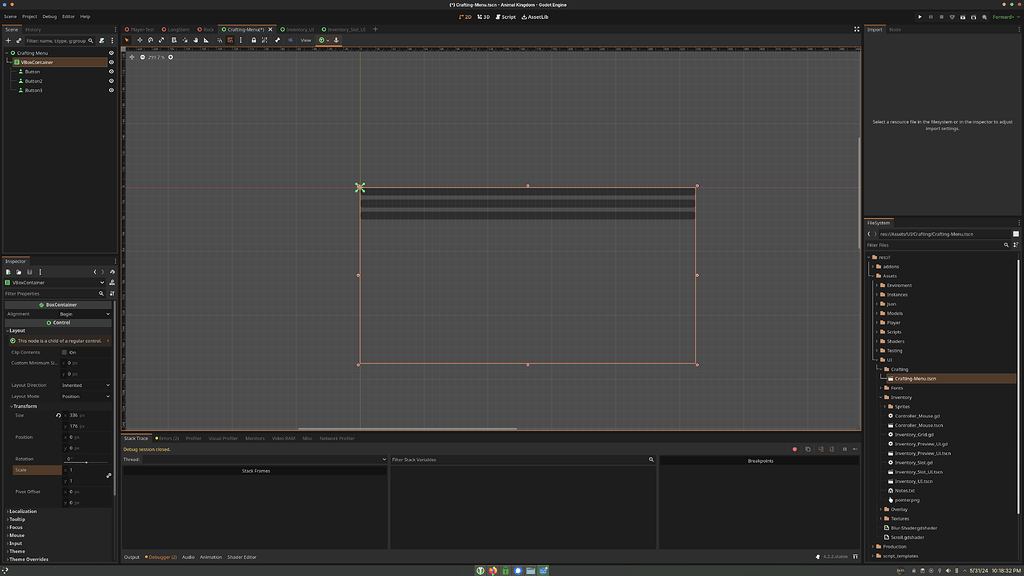Click the AssetLib workspace button
Viewport: 1024px width, 576px height.
(x=533, y=16)
